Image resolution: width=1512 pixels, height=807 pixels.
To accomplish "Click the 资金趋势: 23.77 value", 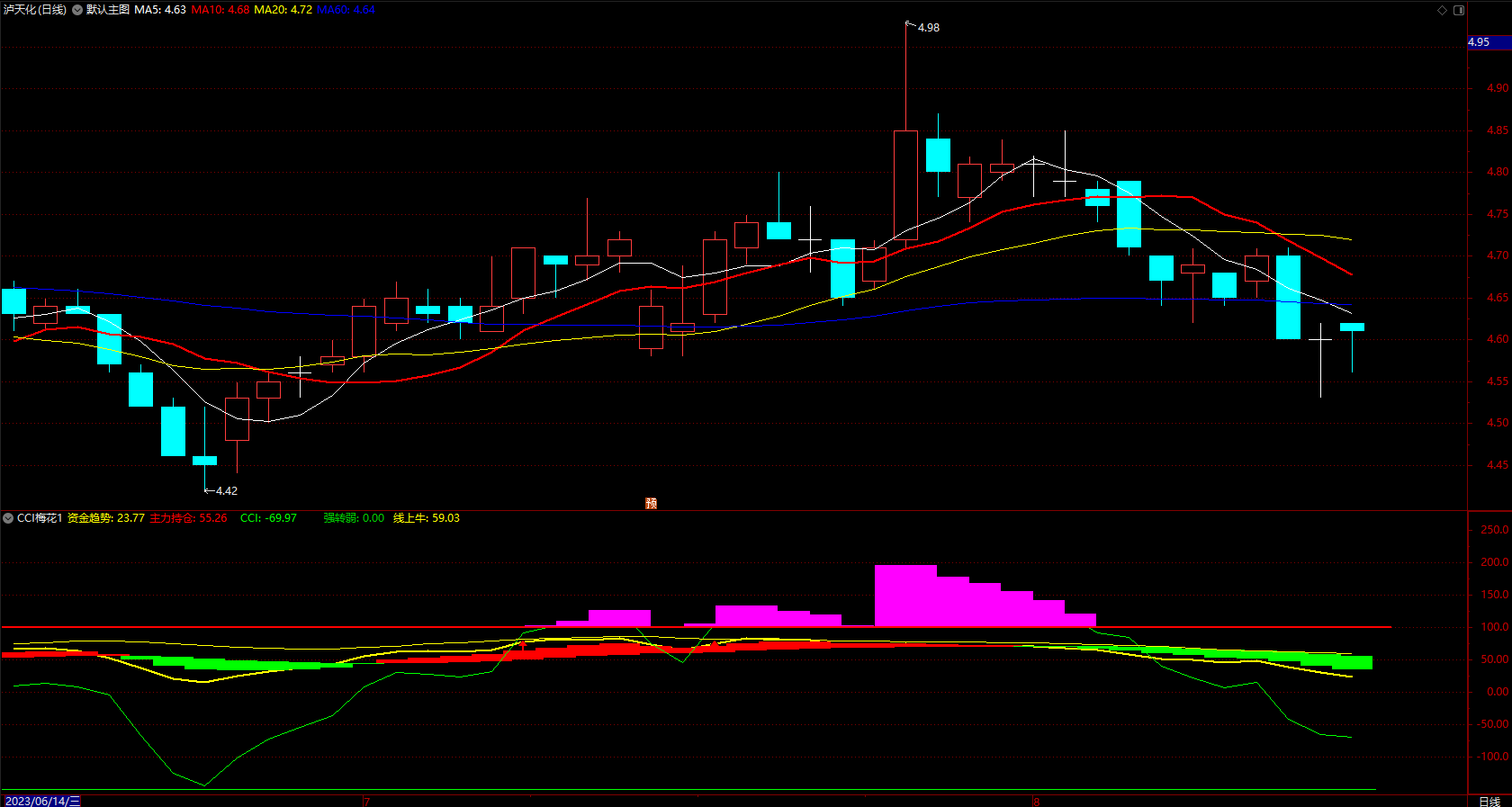I will click(x=106, y=518).
